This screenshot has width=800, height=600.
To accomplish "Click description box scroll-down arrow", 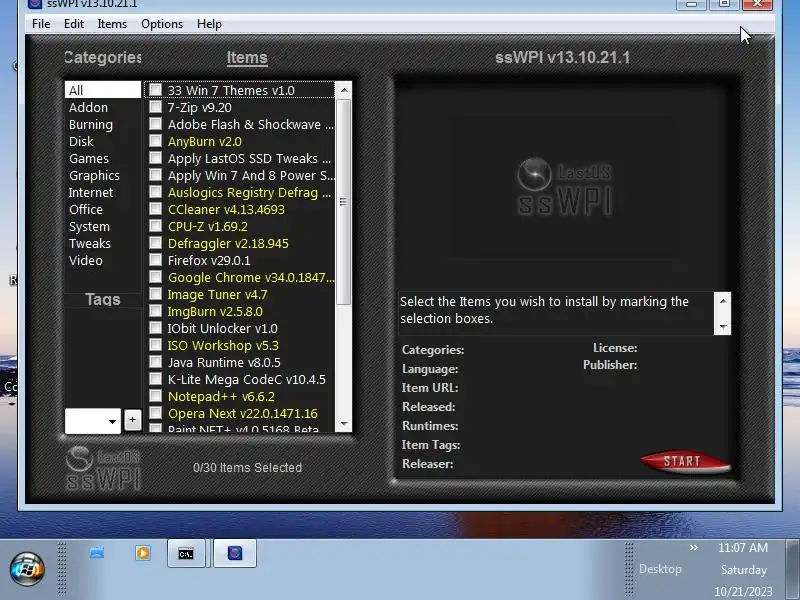I will pos(723,327).
